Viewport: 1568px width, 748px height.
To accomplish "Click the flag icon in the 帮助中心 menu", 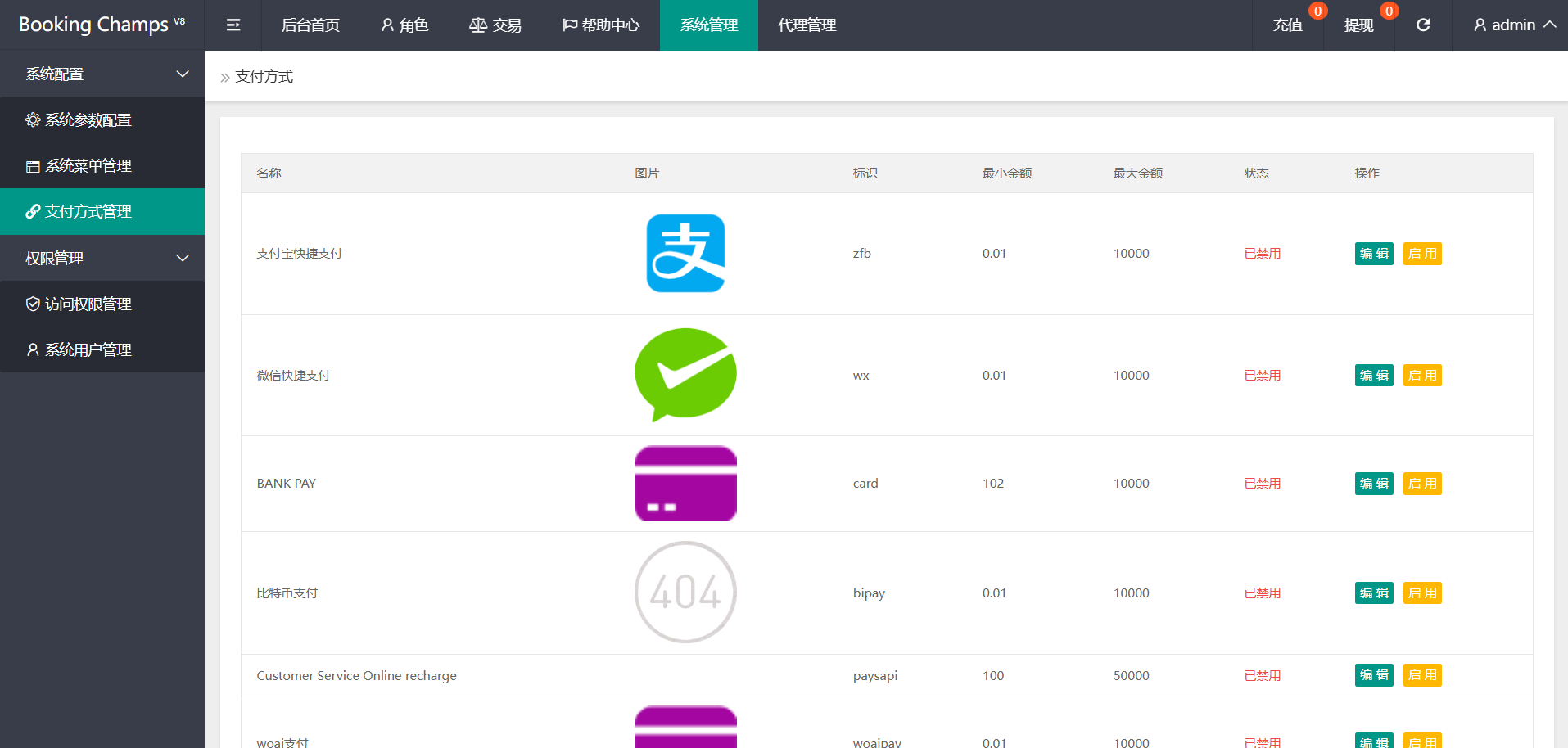I will click(570, 25).
